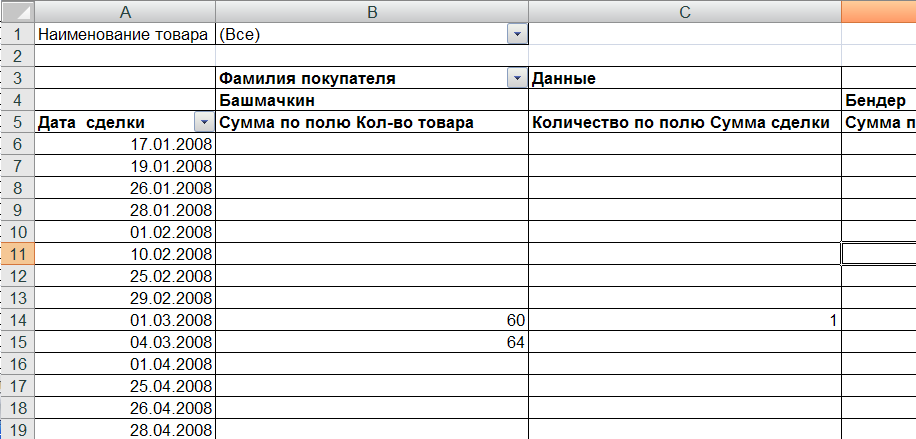Select row 7 header
916x439 pixels.
18,166
